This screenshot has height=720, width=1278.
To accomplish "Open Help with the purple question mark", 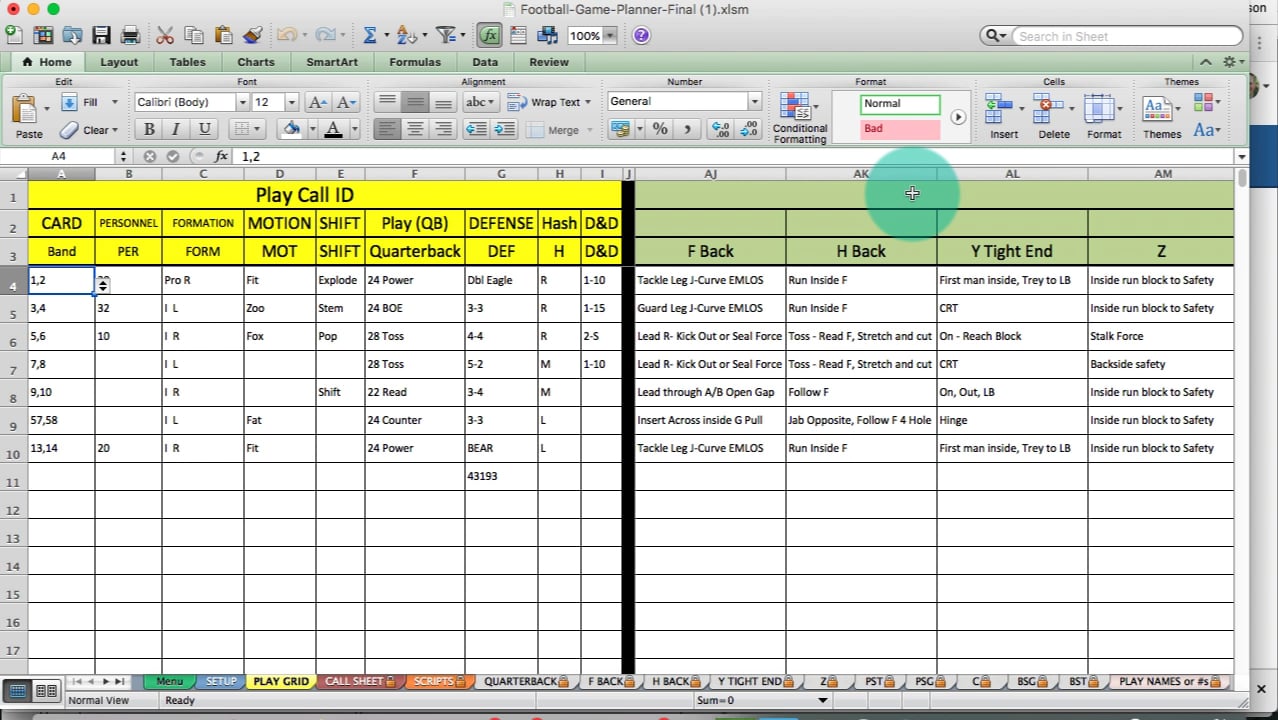I will (641, 35).
